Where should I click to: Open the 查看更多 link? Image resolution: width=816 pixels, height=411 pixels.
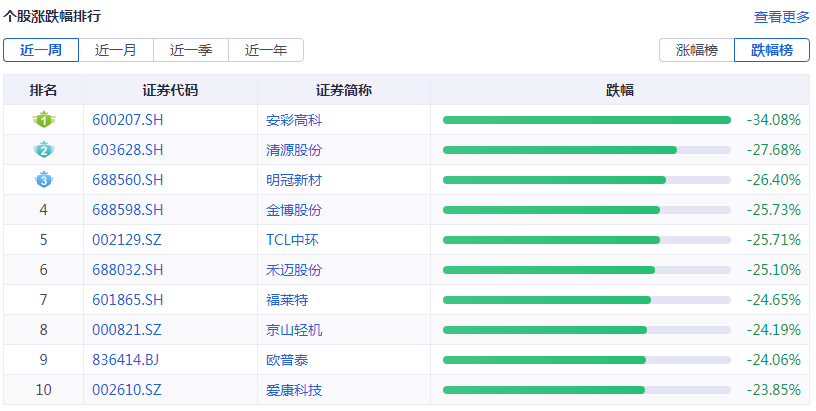point(781,17)
